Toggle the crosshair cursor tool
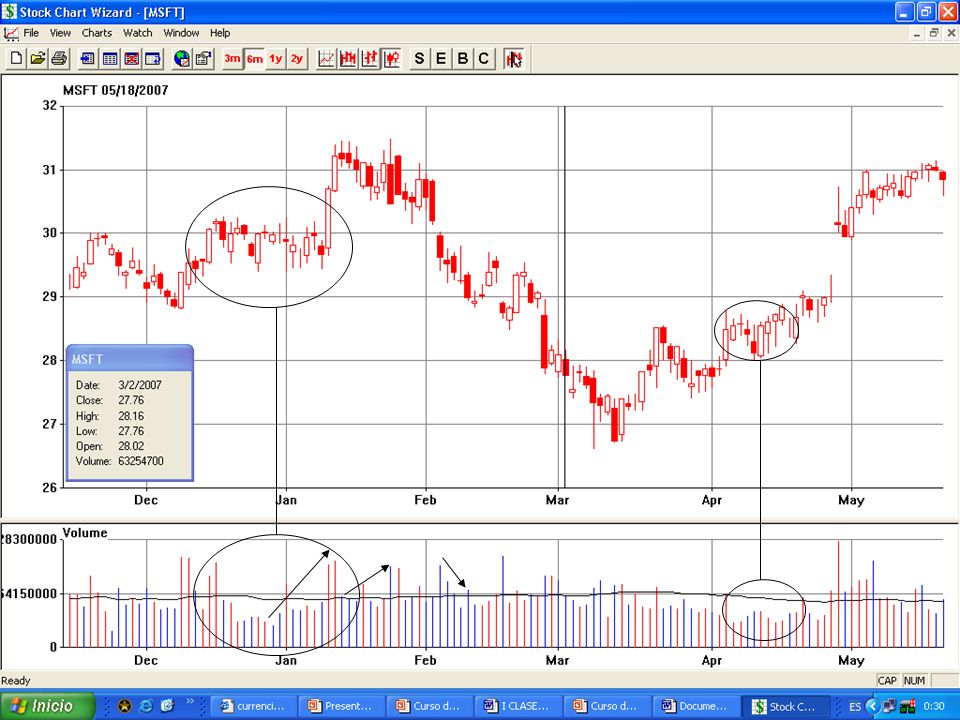This screenshot has width=960, height=720. pos(514,59)
